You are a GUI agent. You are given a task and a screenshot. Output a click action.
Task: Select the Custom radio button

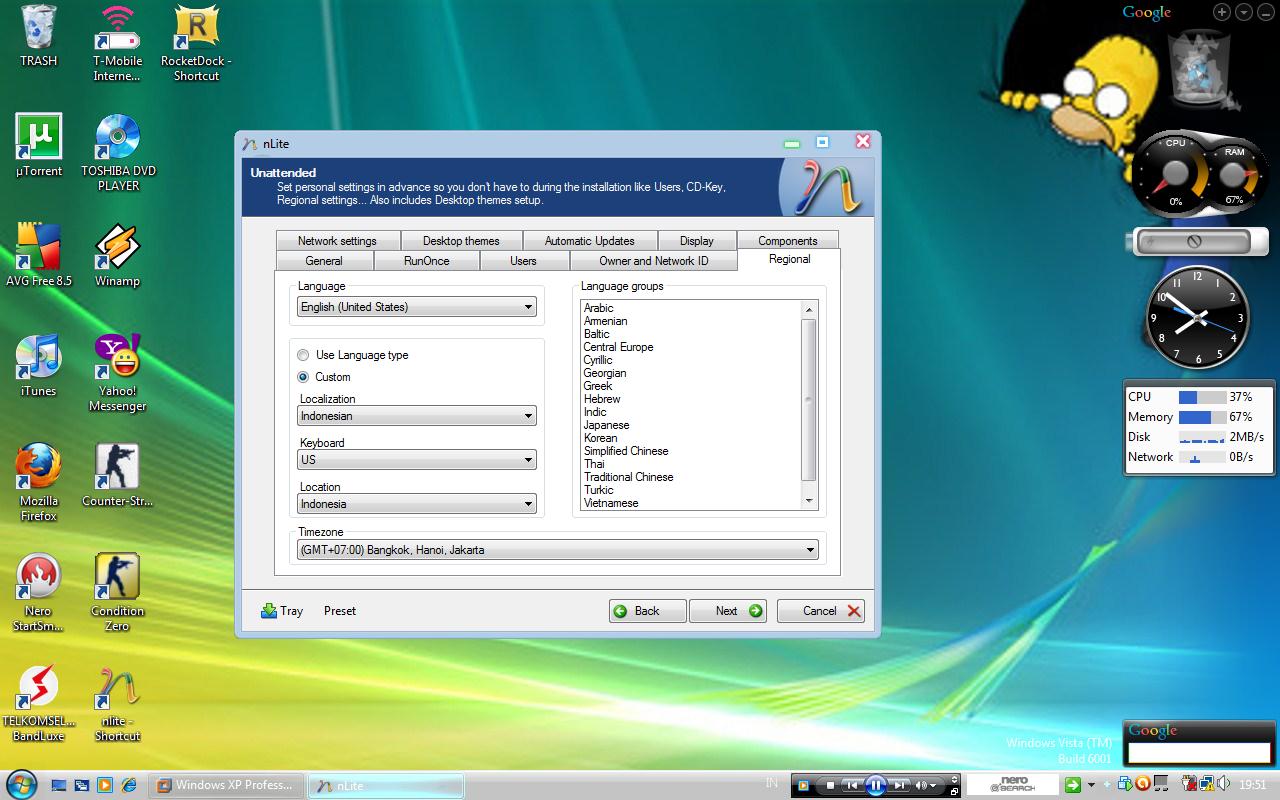click(x=303, y=377)
